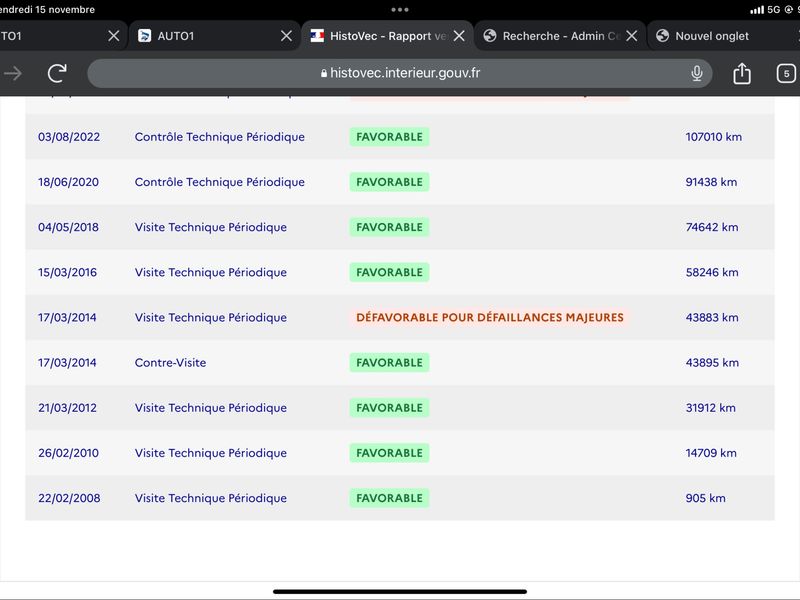Select the 43895 km mileage value

pos(712,363)
